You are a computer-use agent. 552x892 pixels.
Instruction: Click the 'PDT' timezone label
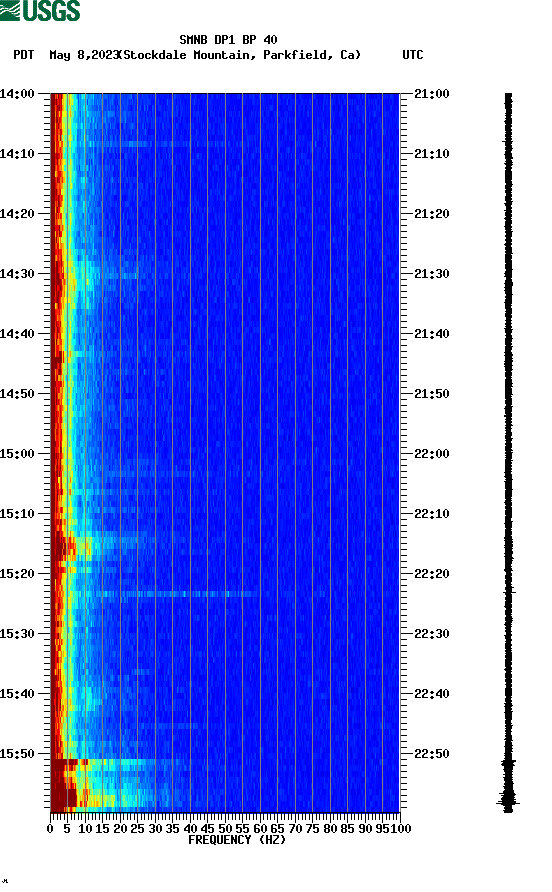23,55
